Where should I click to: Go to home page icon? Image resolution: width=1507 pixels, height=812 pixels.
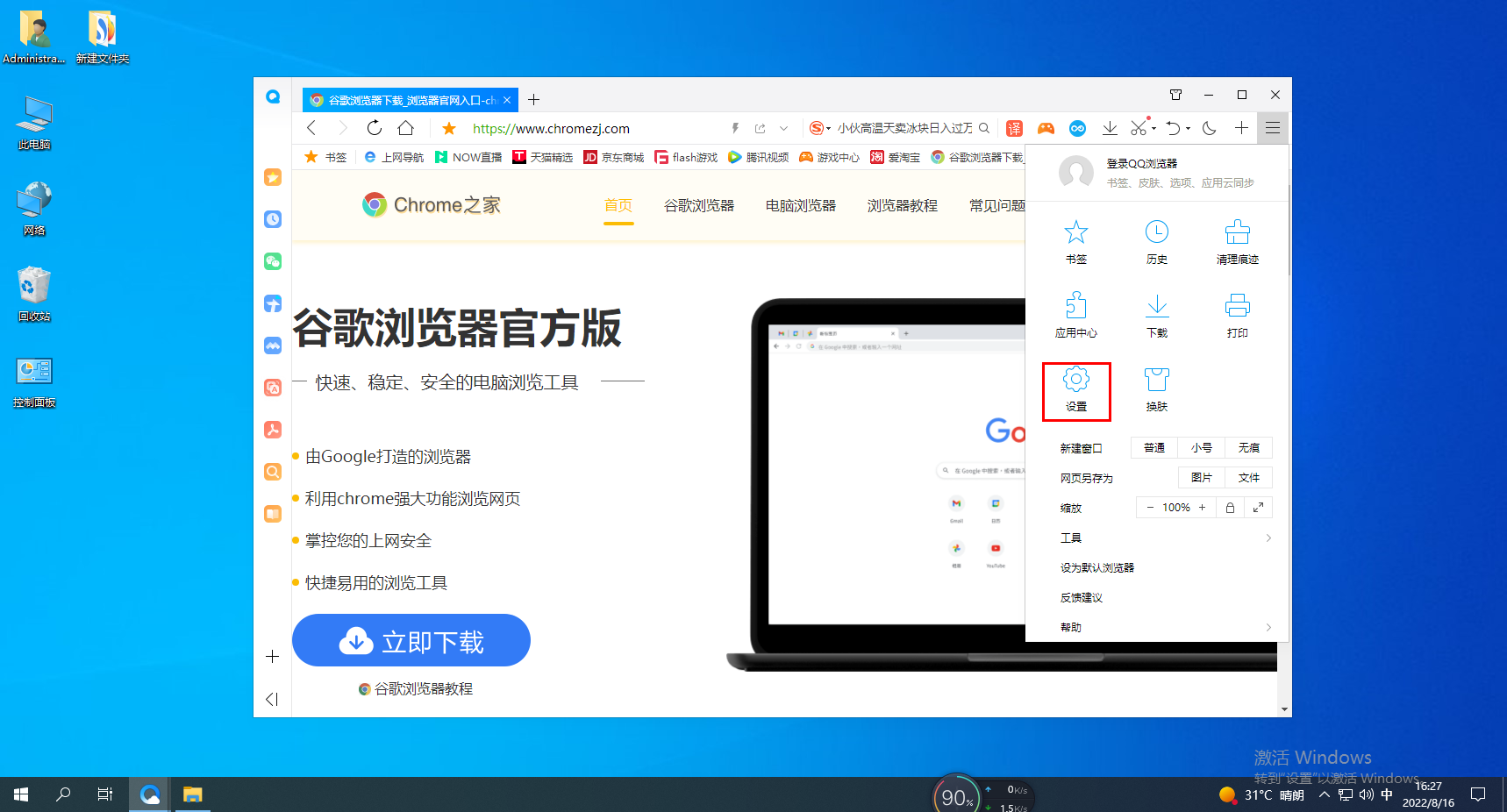405,128
